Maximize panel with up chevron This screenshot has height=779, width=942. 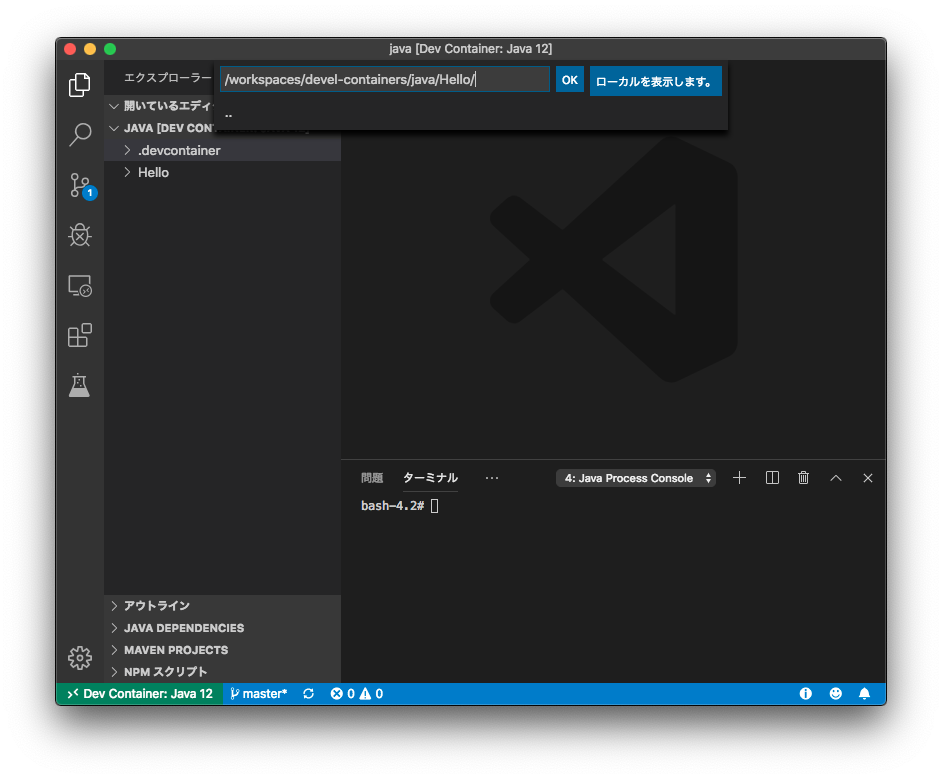click(x=836, y=478)
